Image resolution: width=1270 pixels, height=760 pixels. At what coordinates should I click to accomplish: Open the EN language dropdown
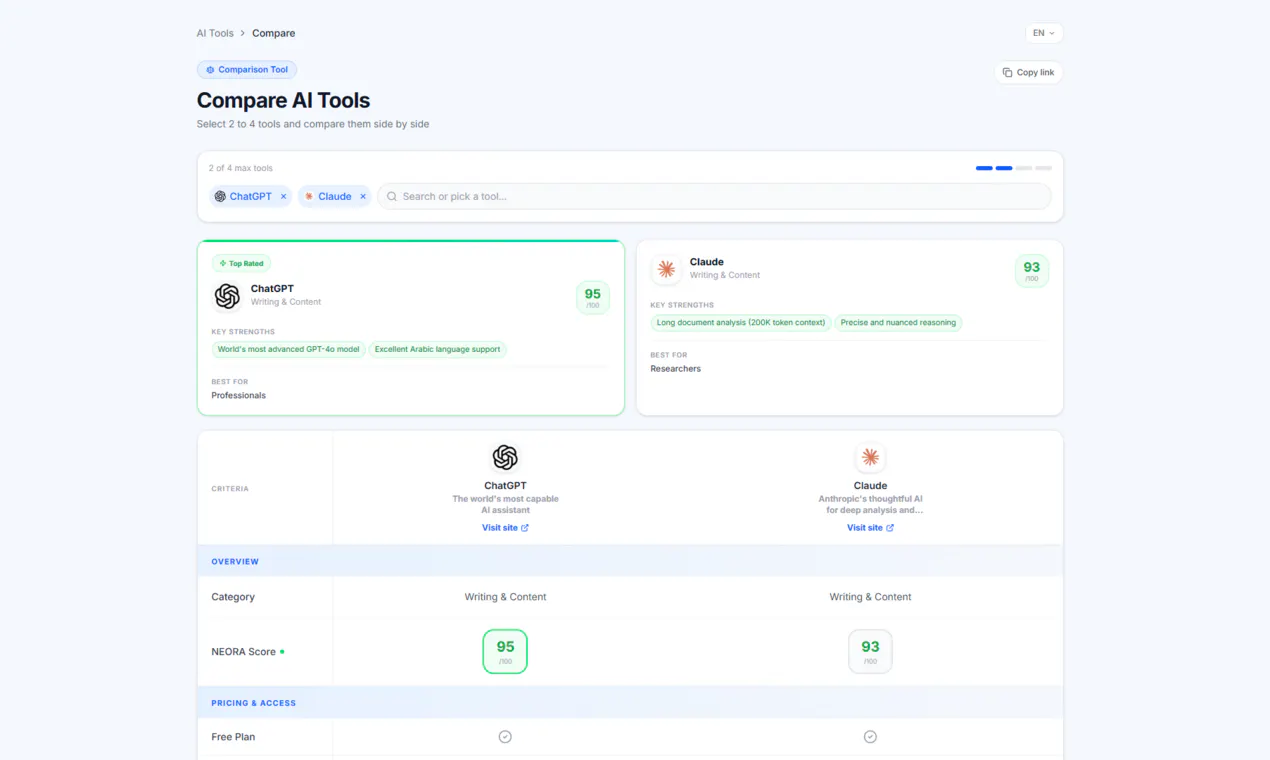click(x=1044, y=33)
